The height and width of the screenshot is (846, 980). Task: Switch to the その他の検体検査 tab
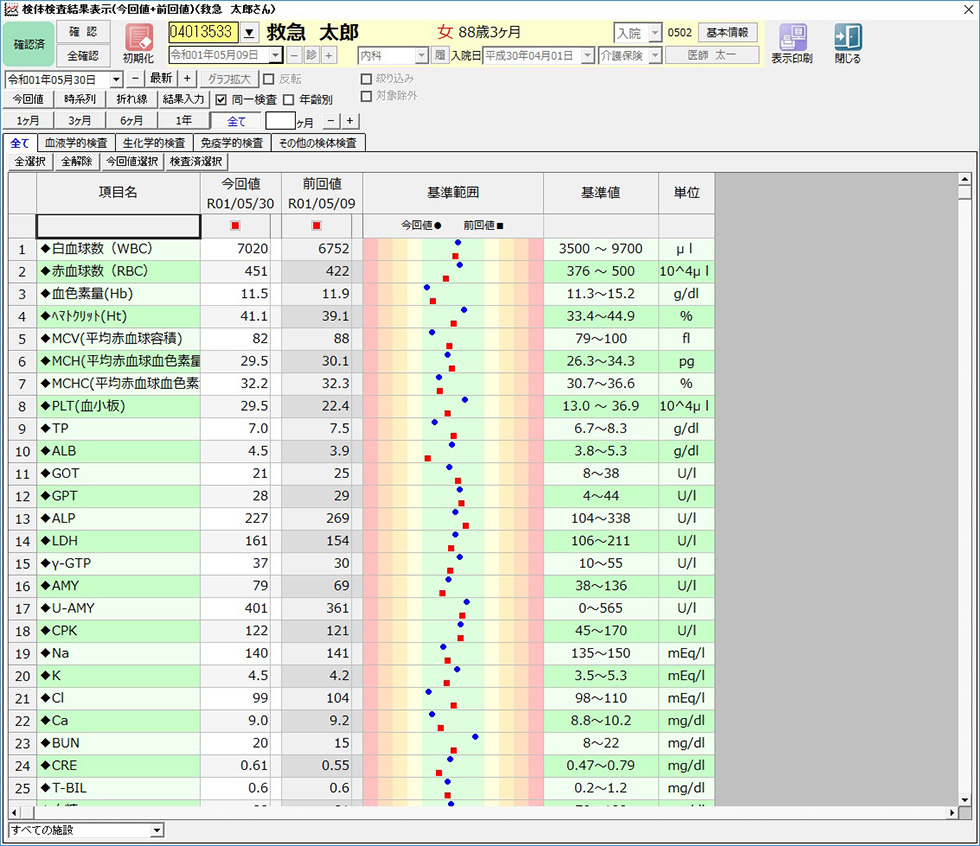pyautogui.click(x=318, y=143)
